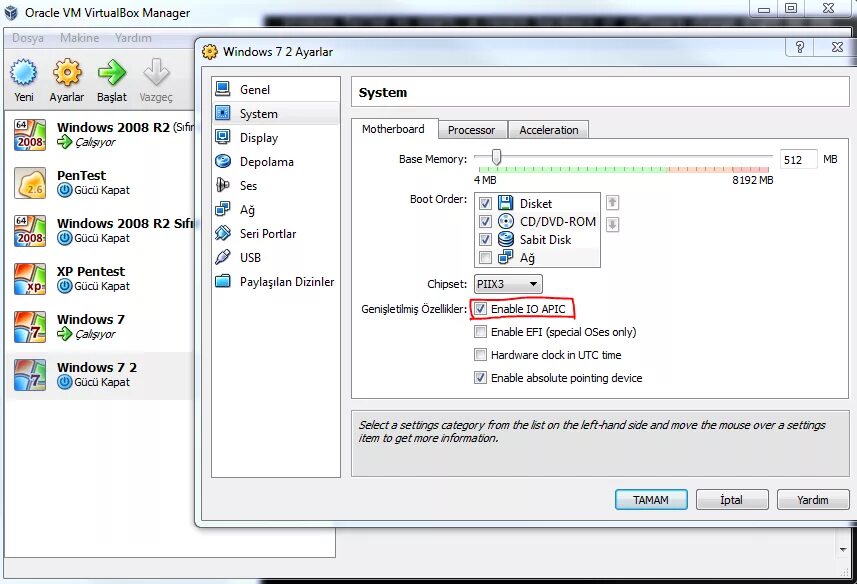857x584 pixels.
Task: Click the main window scrollbar down arrow
Action: click(842, 549)
